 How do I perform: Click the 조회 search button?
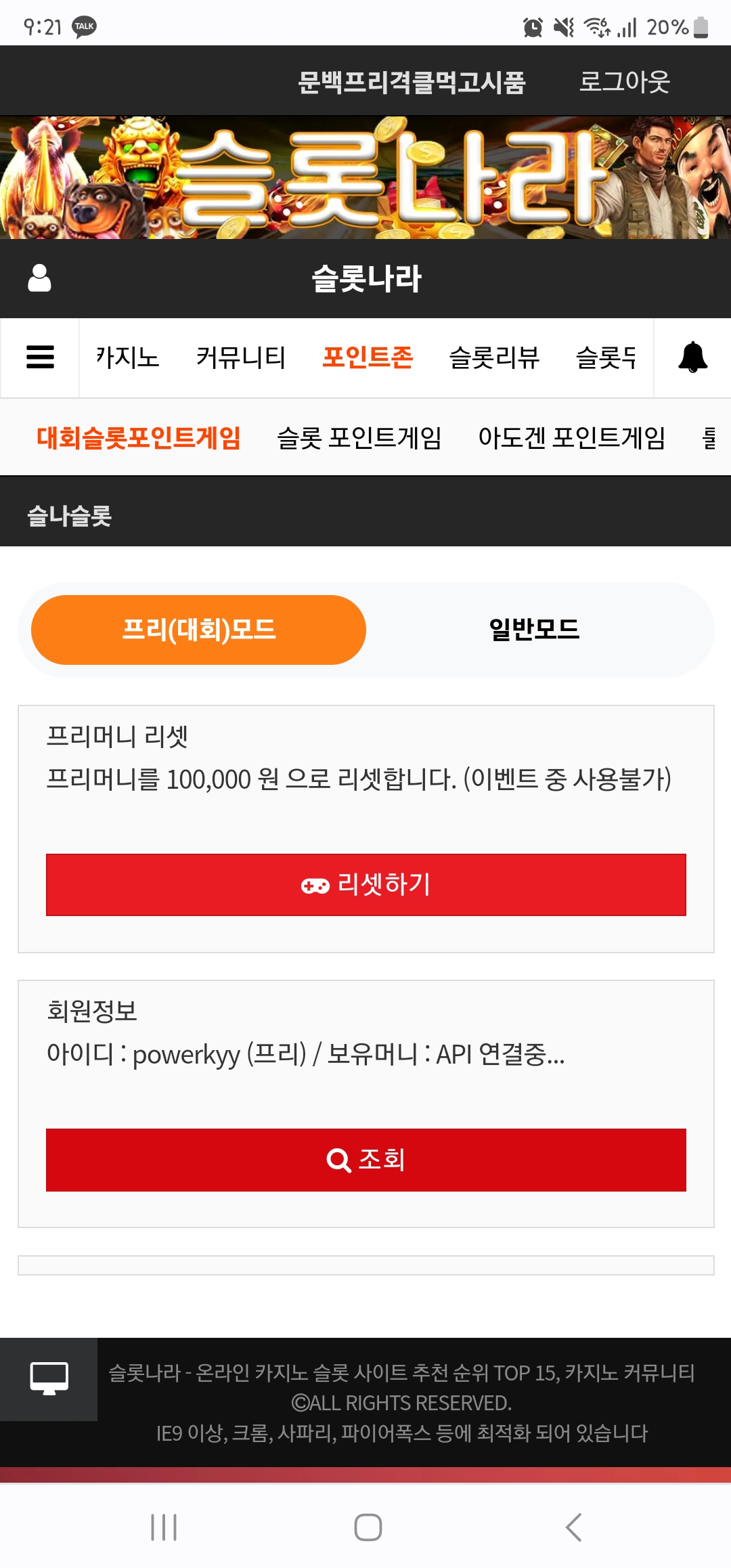[366, 1160]
